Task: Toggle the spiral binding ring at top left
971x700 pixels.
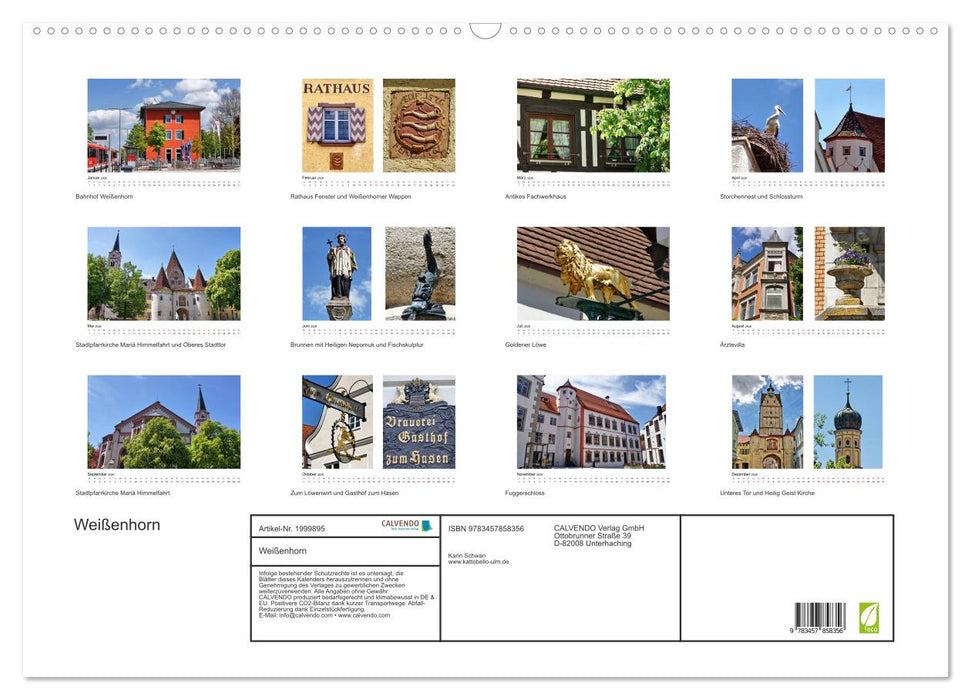Action: tap(37, 31)
